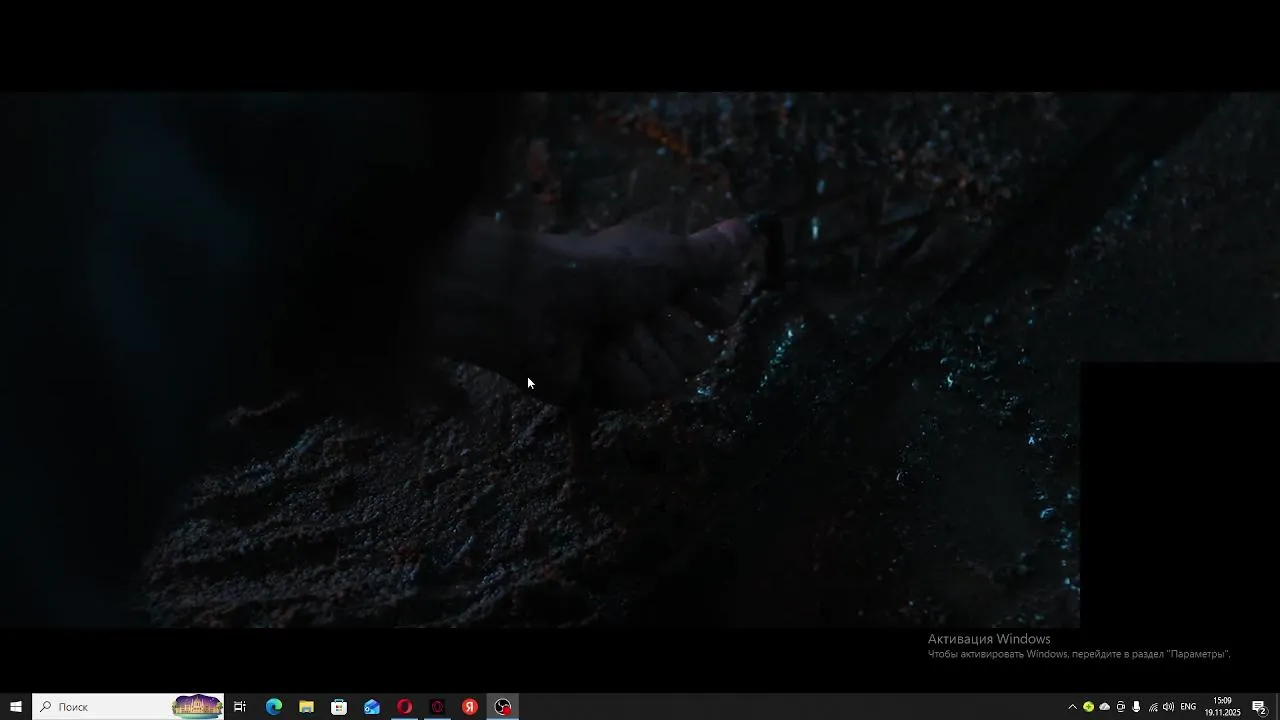Expand hidden system tray icons

pyautogui.click(x=1072, y=707)
